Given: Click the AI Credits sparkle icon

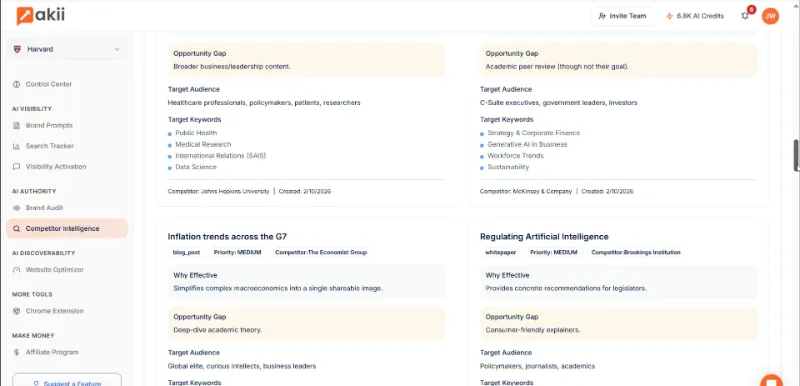Looking at the screenshot, I should (x=669, y=16).
